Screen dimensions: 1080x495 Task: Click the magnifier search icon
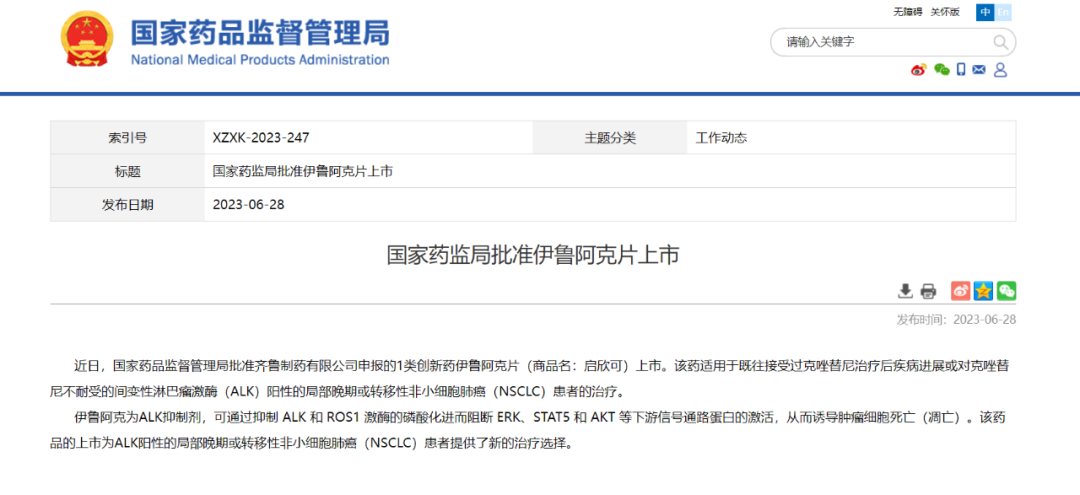click(1000, 43)
